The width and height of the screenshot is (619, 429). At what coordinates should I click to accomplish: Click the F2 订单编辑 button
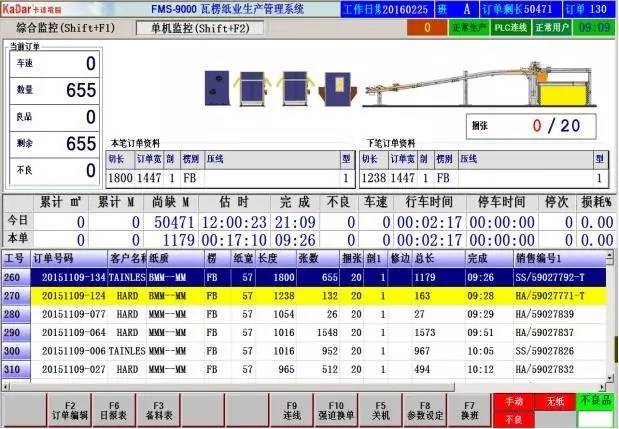click(x=69, y=409)
